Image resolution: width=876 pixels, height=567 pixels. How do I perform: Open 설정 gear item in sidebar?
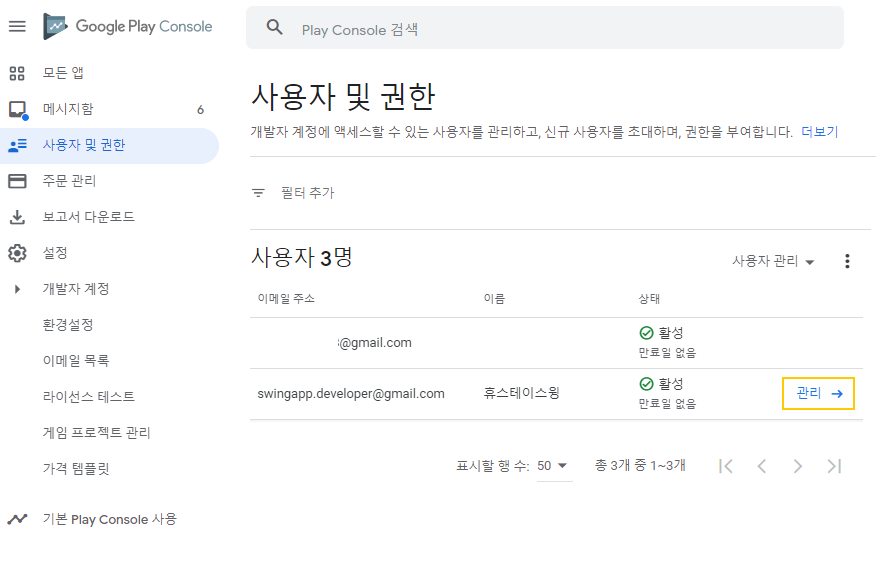point(54,253)
